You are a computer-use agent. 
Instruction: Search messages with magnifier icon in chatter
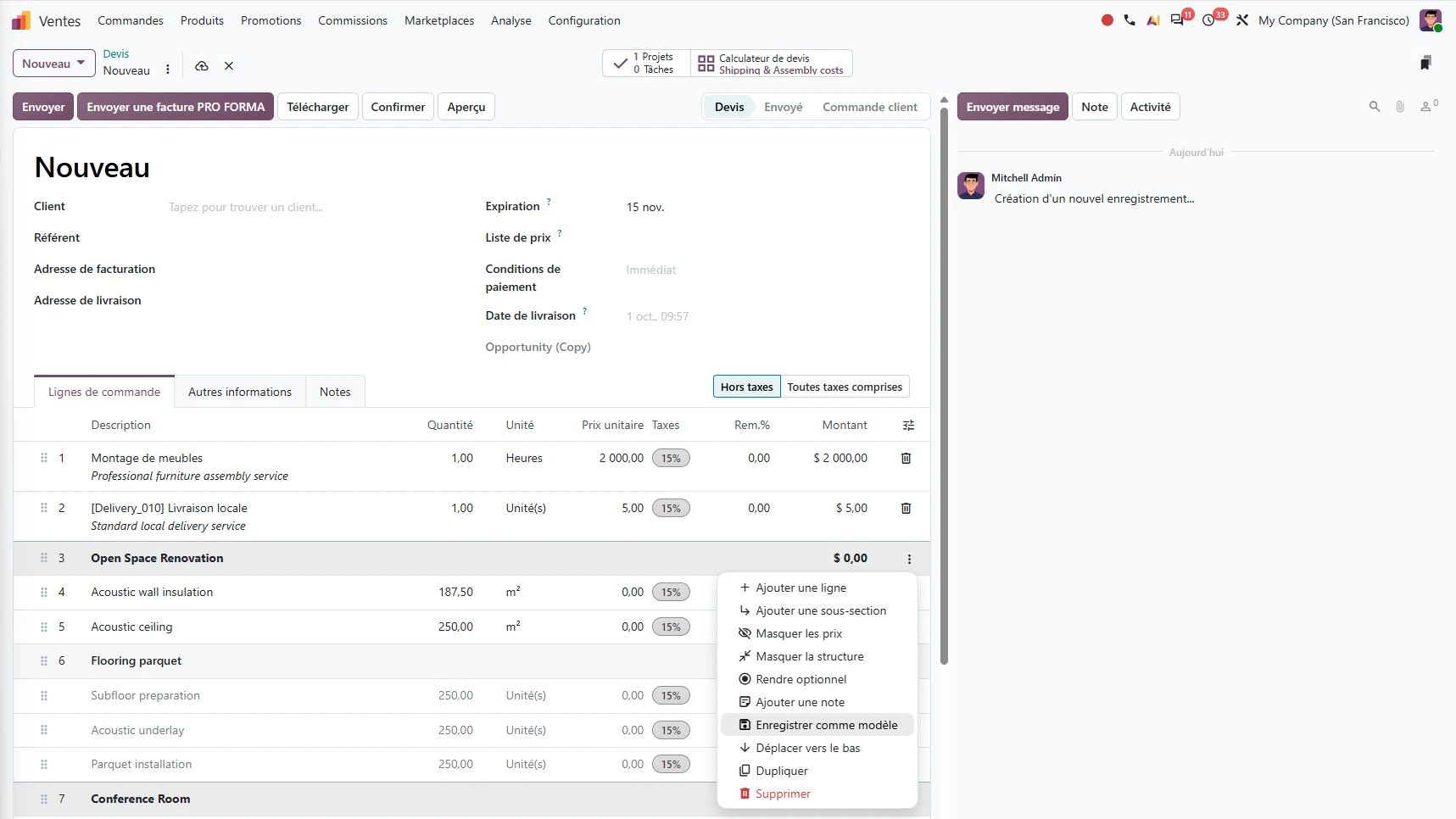(x=1375, y=107)
